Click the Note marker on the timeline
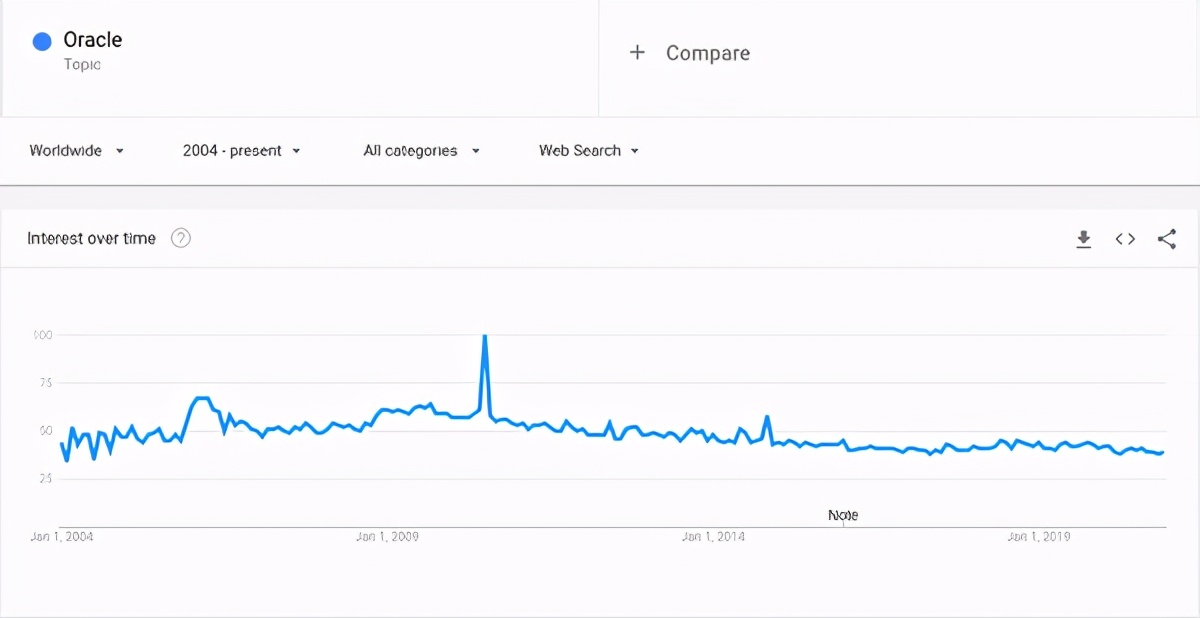Image resolution: width=1200 pixels, height=618 pixels. tap(843, 516)
